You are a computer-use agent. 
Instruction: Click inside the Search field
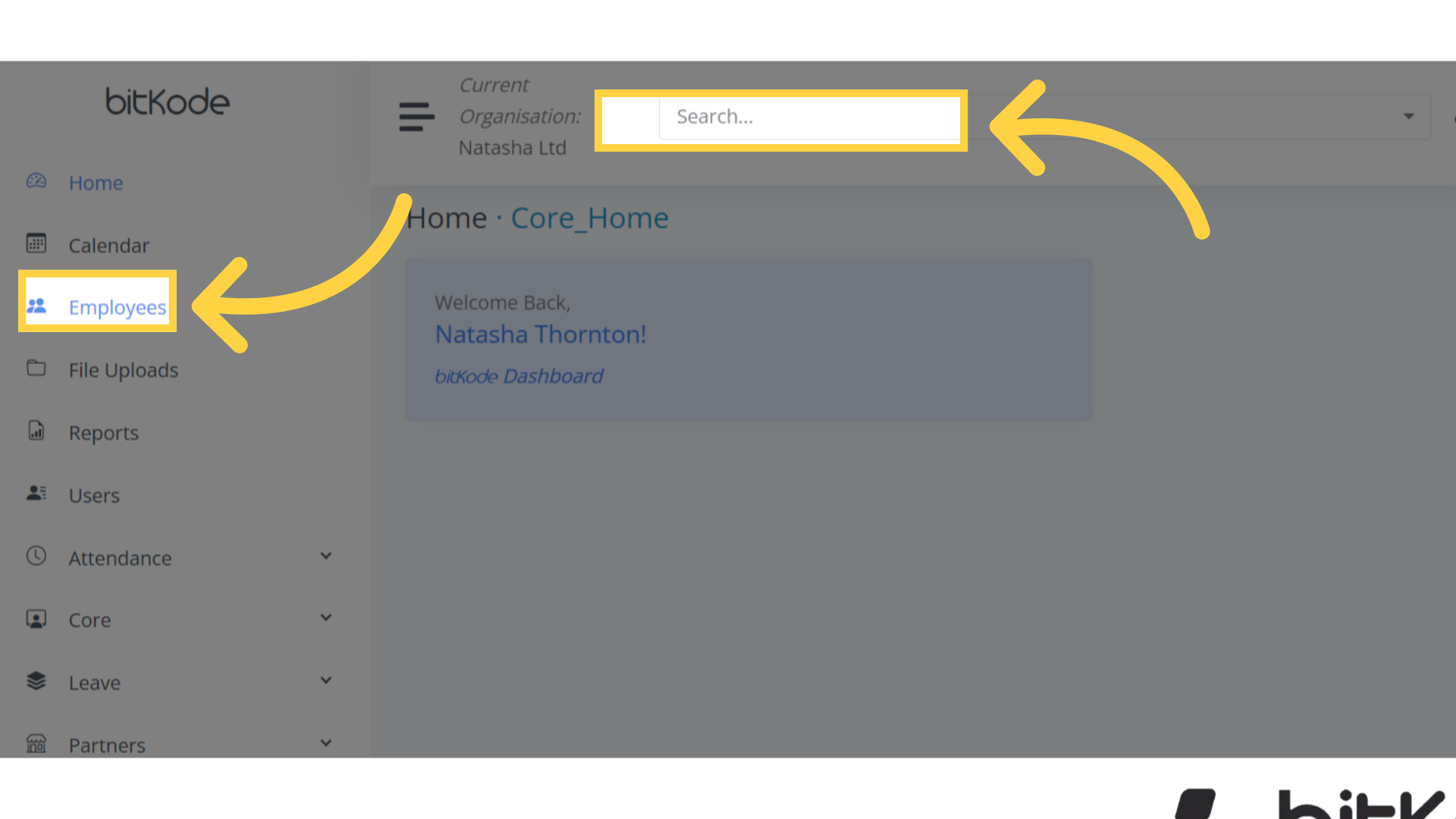point(808,117)
